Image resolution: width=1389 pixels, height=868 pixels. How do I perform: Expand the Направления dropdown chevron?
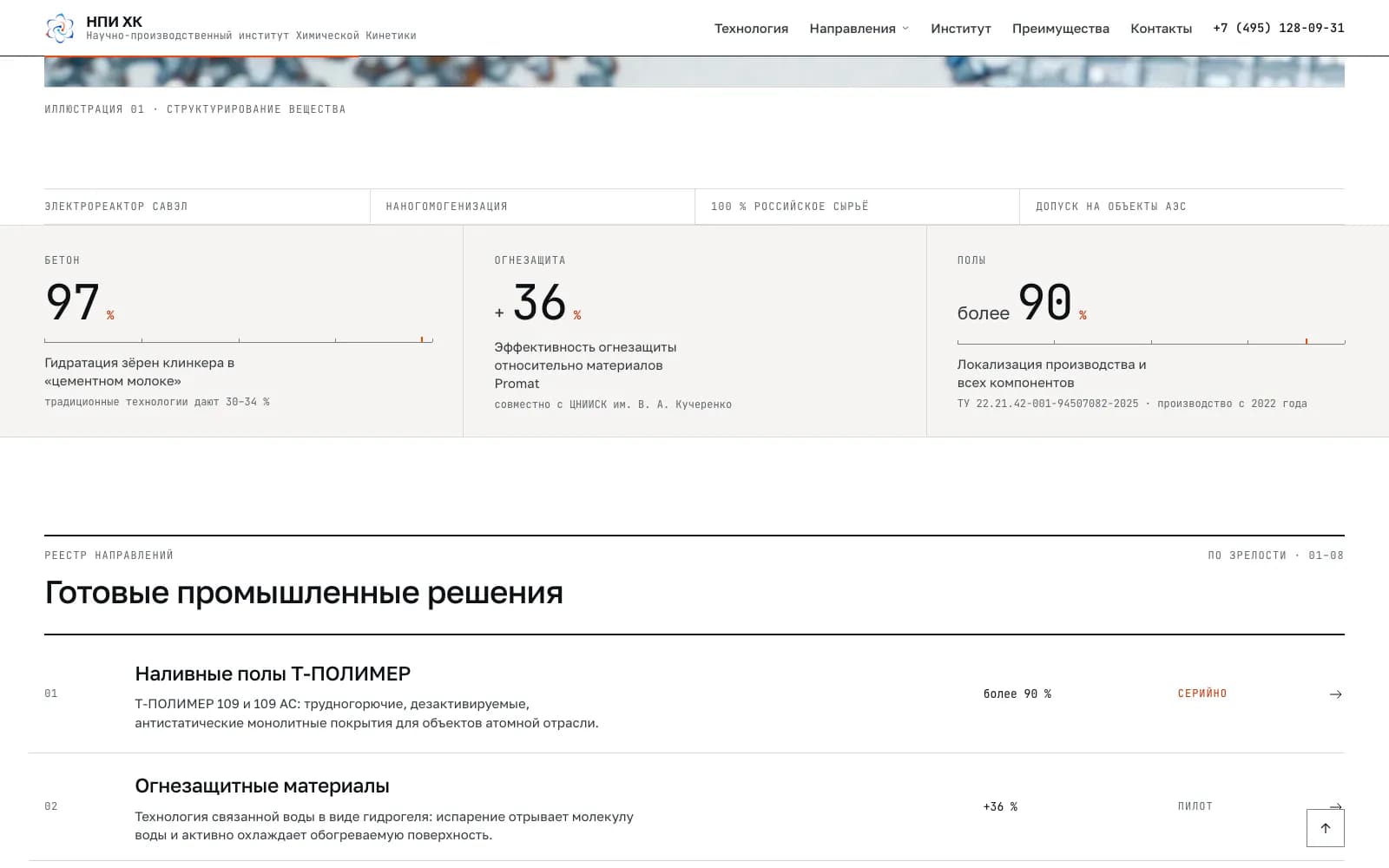905,29
